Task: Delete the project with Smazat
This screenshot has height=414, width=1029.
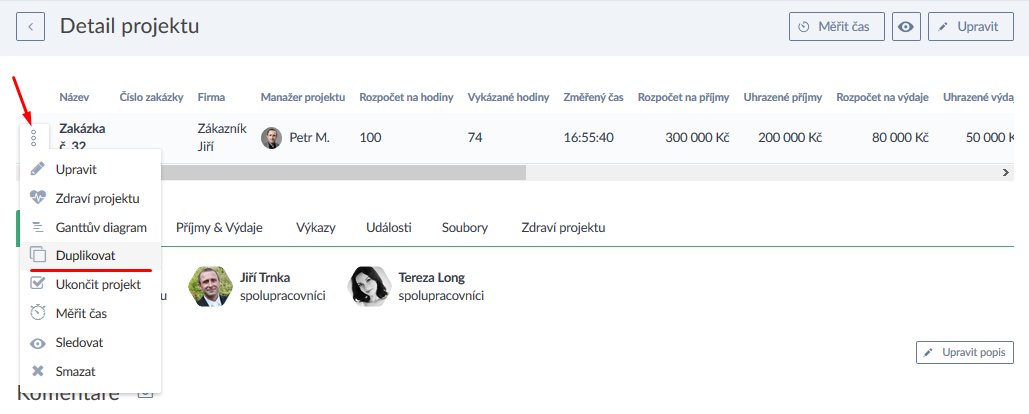Action: [75, 371]
